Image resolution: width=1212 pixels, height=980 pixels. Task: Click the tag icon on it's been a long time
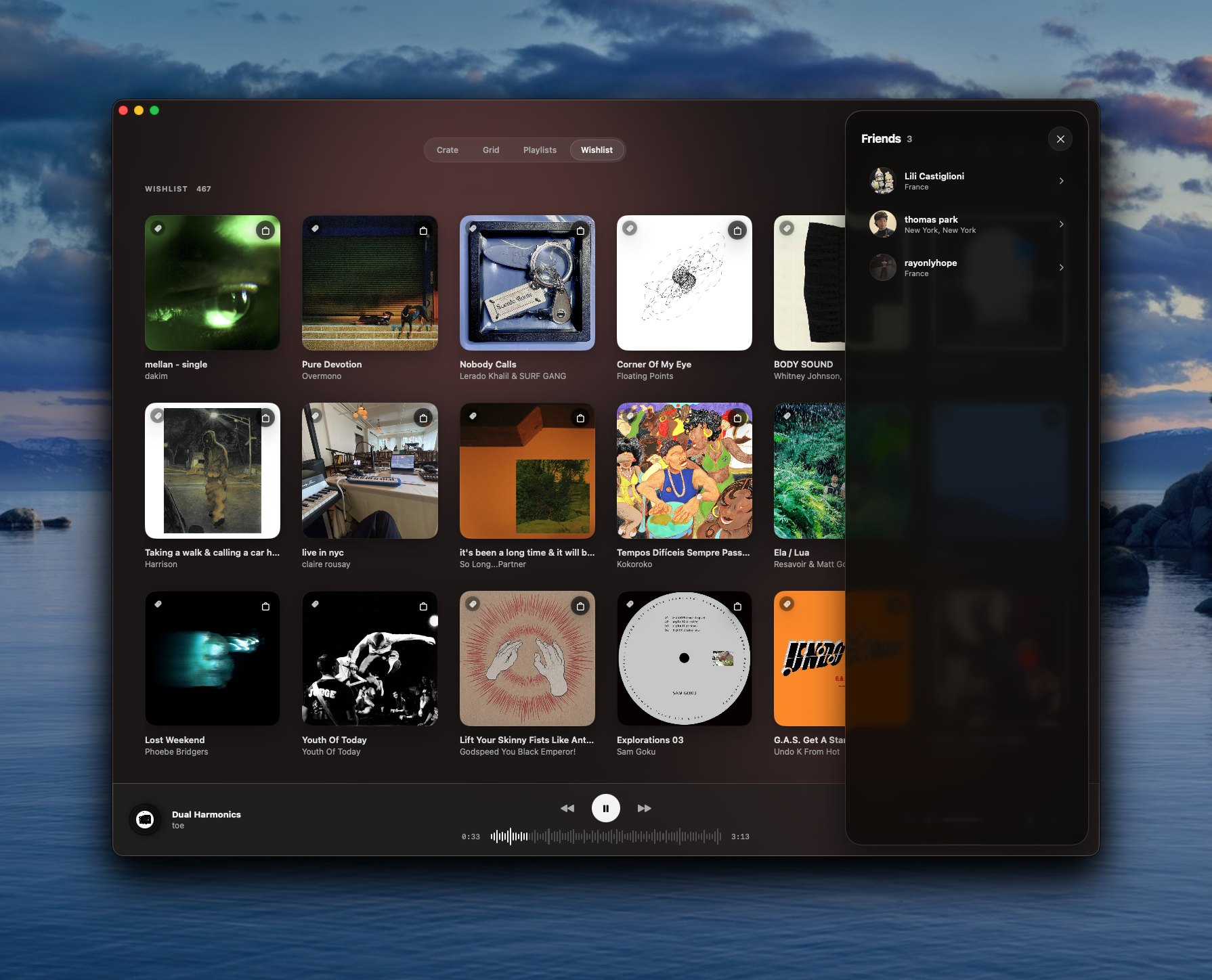[x=473, y=416]
